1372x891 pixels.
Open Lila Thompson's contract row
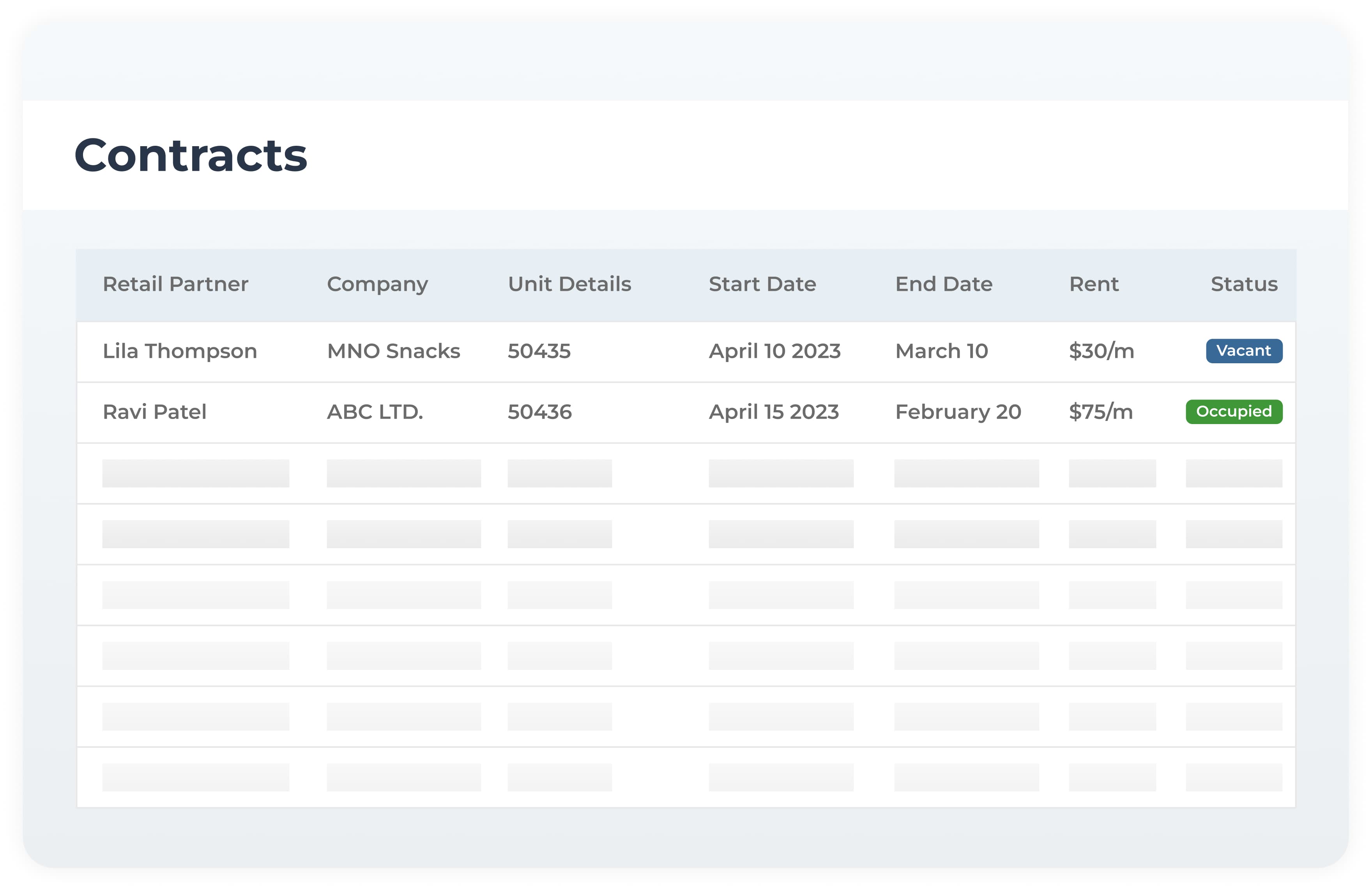click(179, 351)
